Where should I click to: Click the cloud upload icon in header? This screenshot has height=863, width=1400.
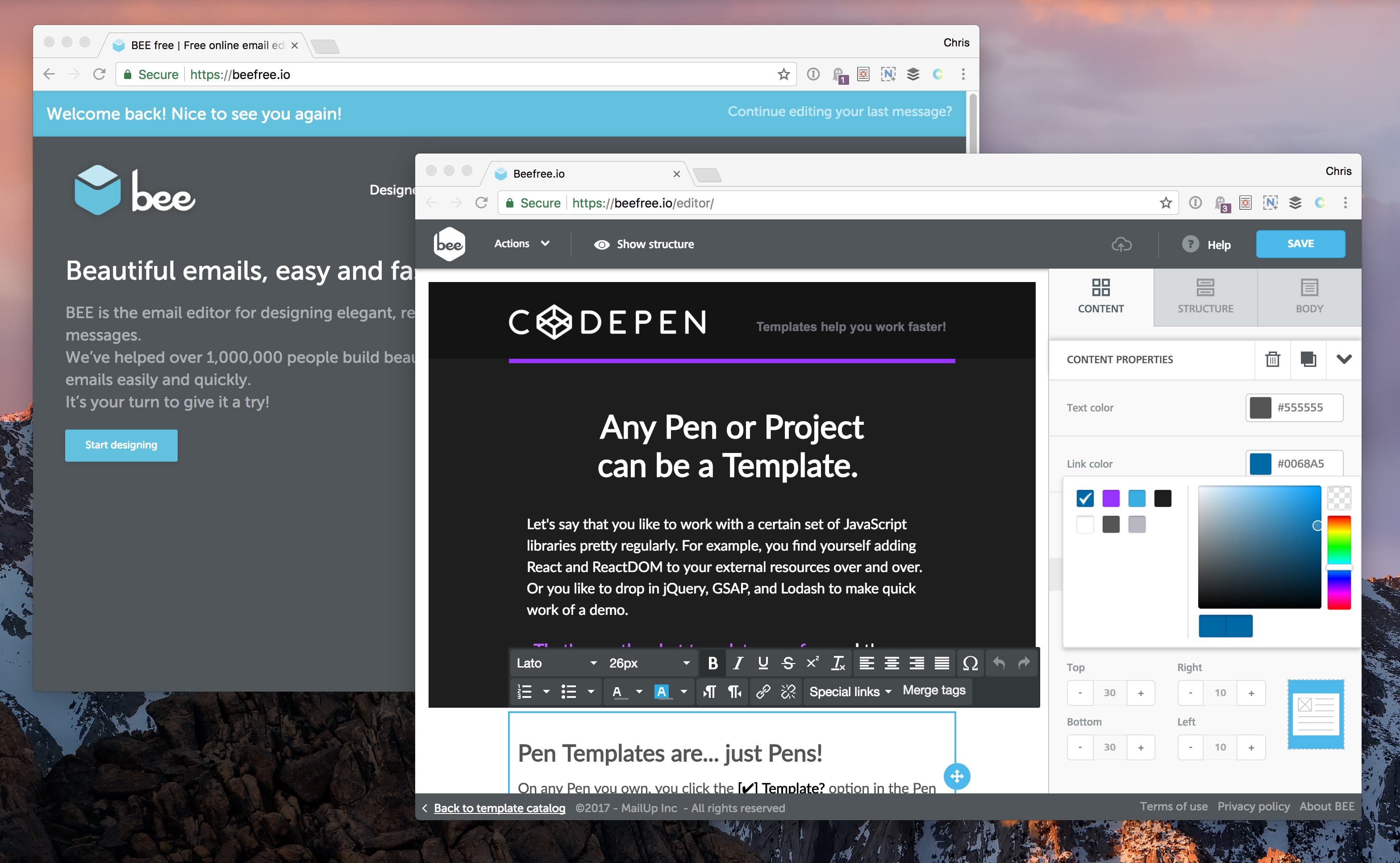pyautogui.click(x=1121, y=244)
